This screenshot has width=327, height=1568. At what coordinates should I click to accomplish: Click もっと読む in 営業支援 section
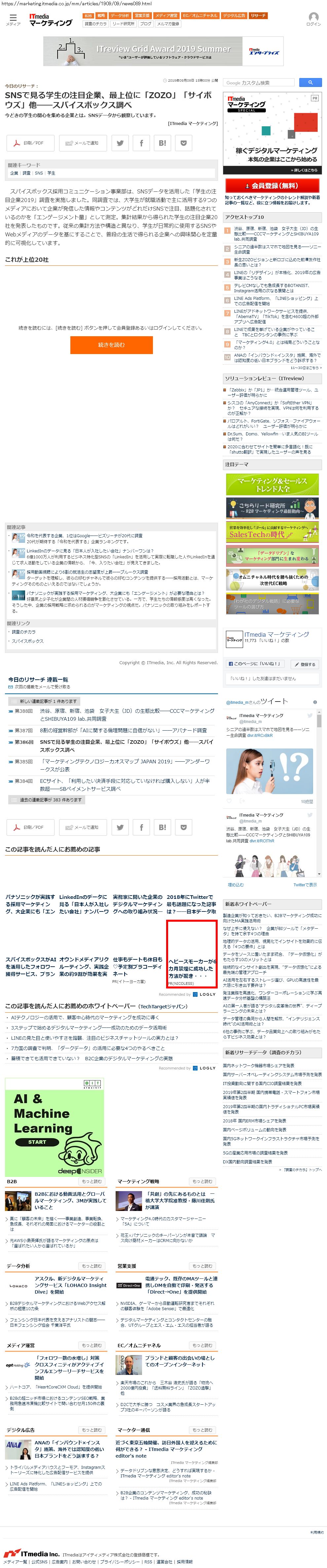(x=202, y=1266)
